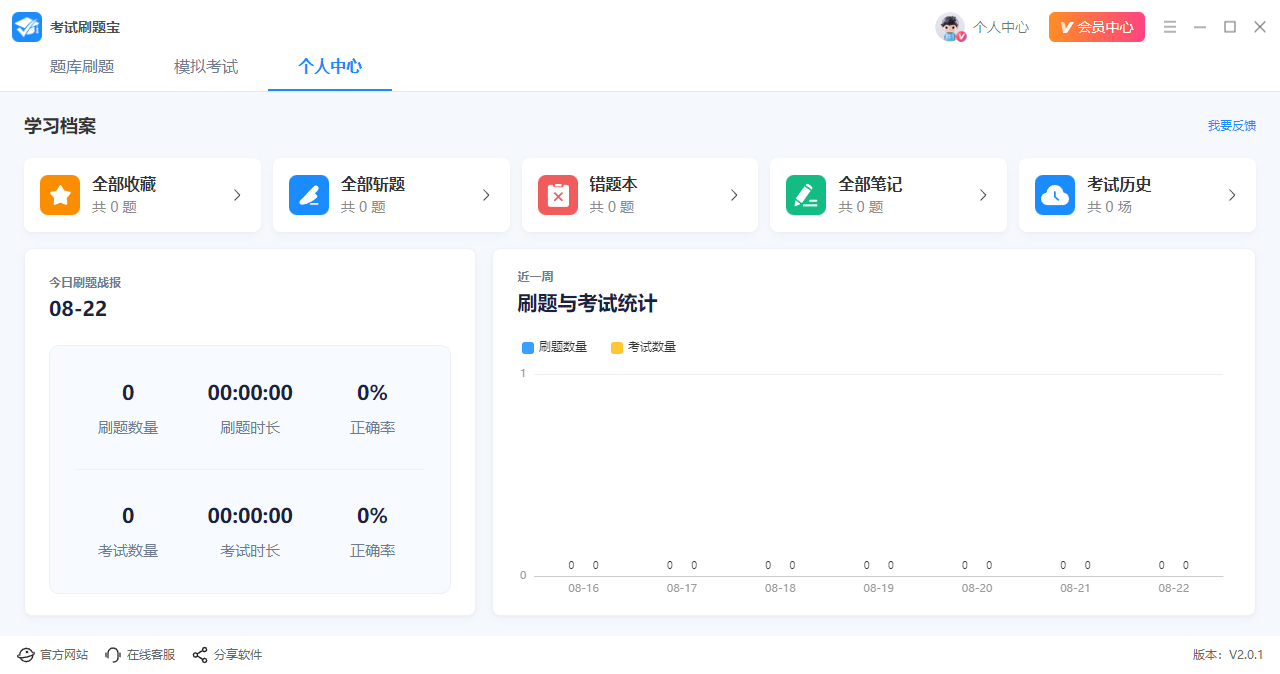
Task: Open the user avatar profile icon
Action: (950, 27)
